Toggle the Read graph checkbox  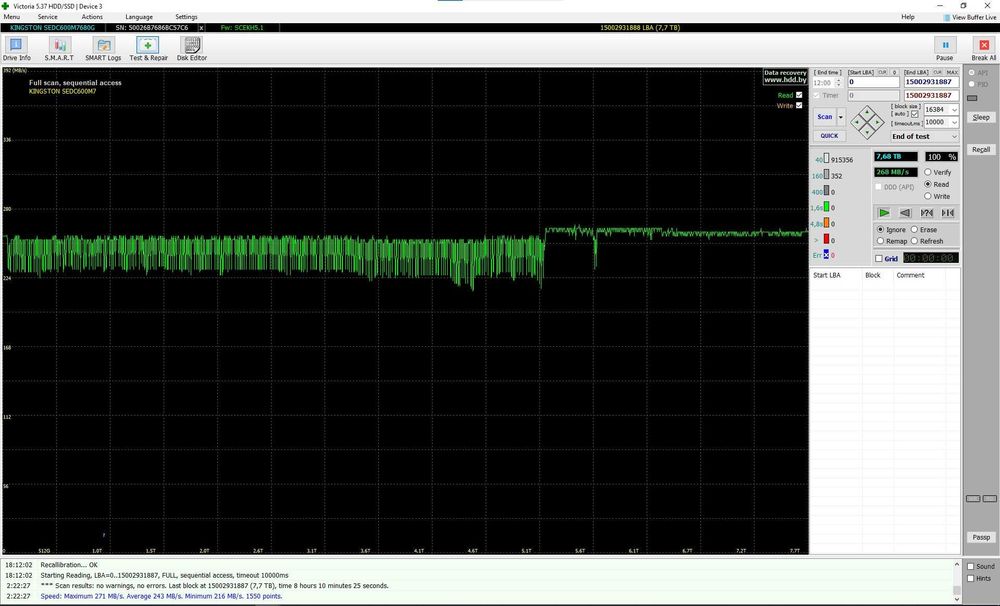pos(799,95)
